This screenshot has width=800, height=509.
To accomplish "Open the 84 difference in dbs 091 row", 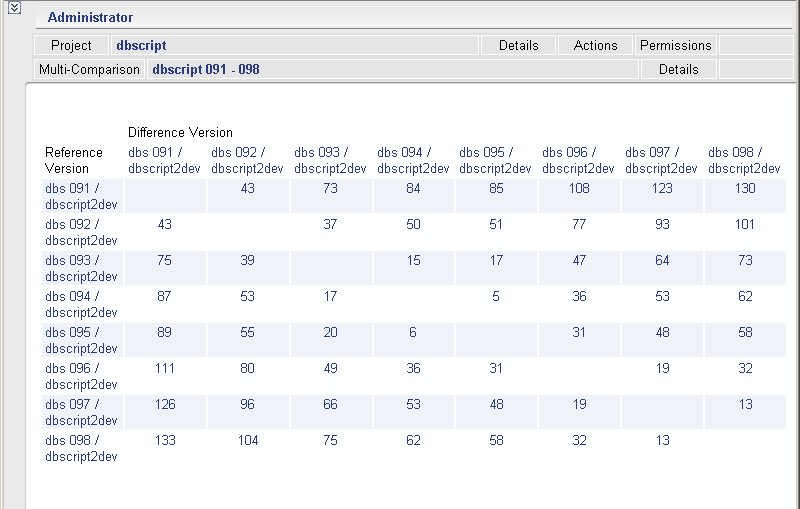I will 413,188.
